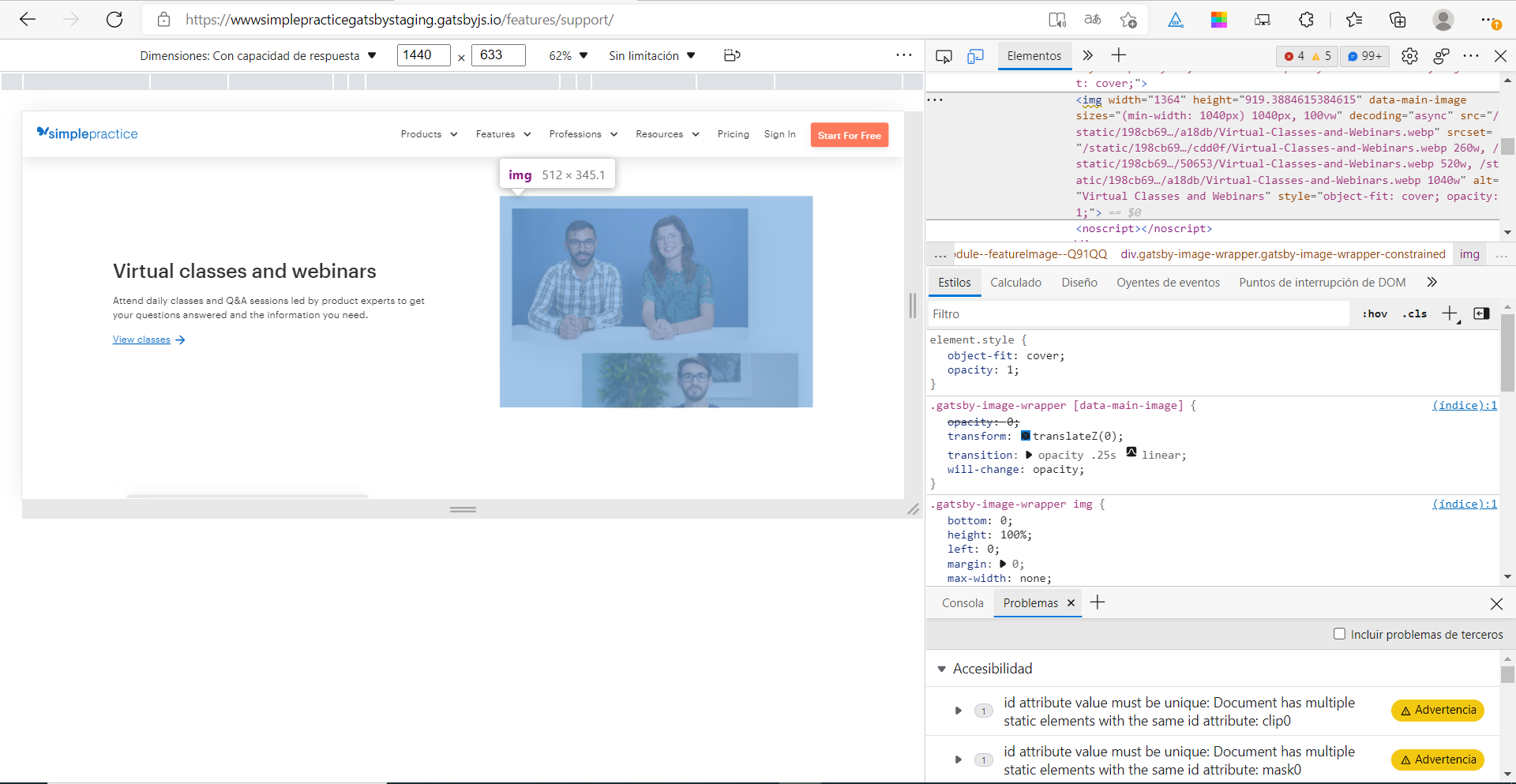Click the viewport width input showing 1440
The width and height of the screenshot is (1516, 784).
pyautogui.click(x=422, y=55)
